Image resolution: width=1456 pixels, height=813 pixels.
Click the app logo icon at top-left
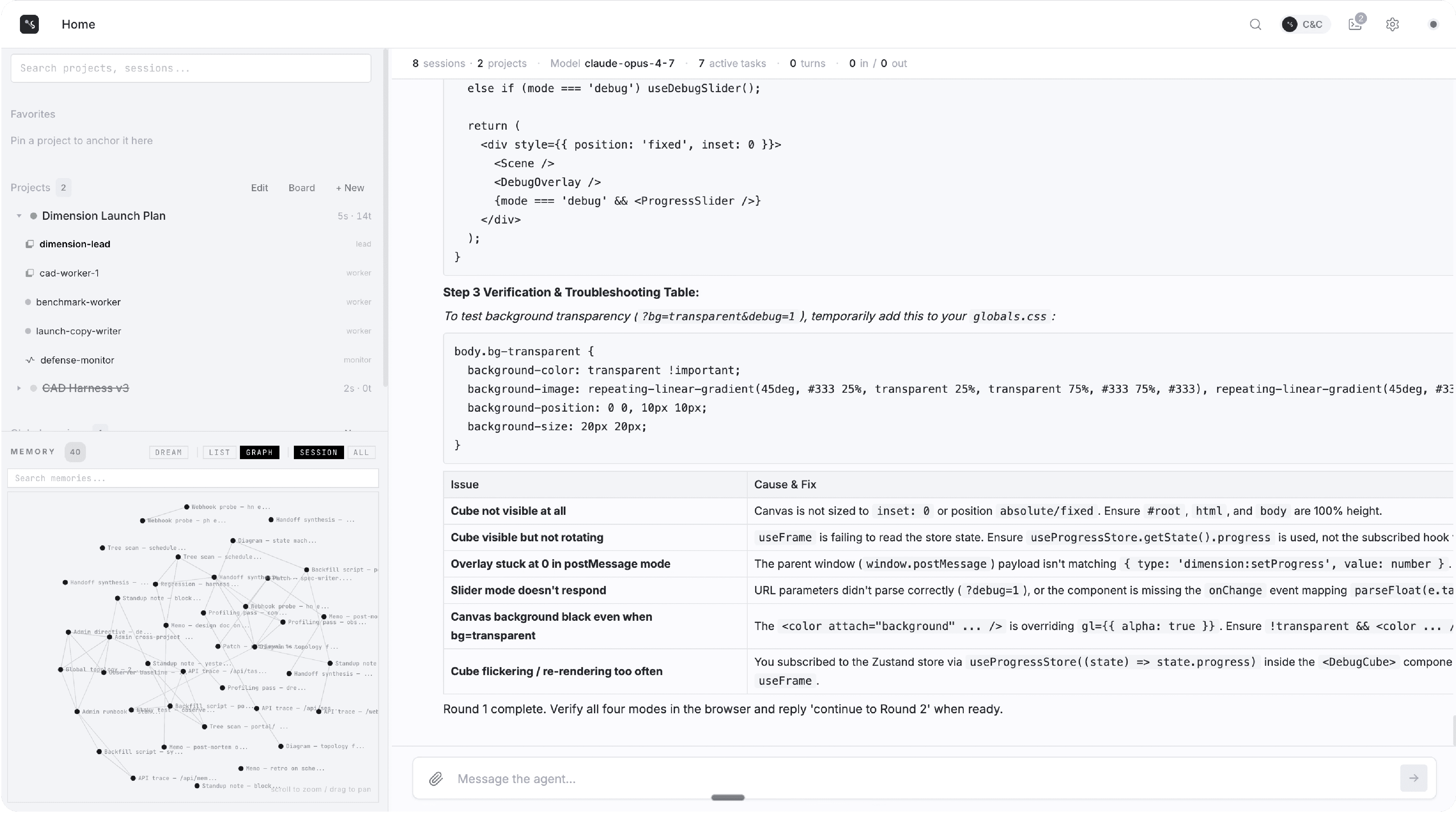click(30, 24)
